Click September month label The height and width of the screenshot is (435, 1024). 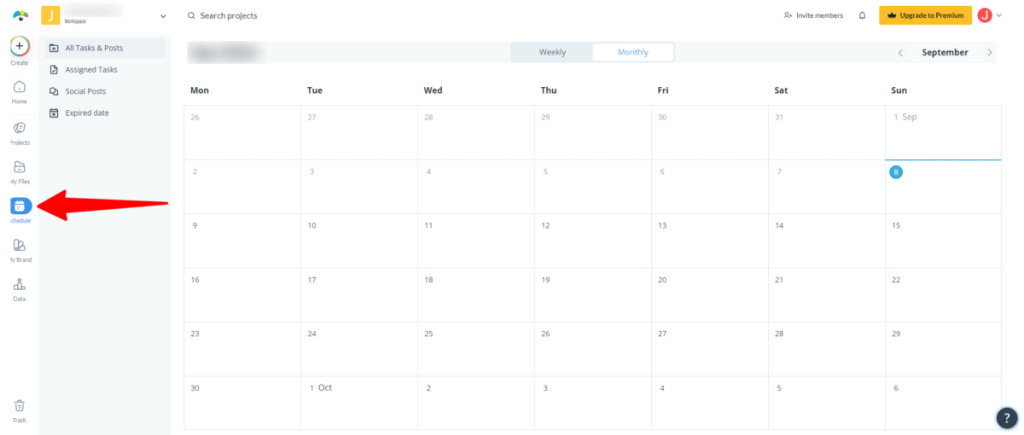pos(945,53)
